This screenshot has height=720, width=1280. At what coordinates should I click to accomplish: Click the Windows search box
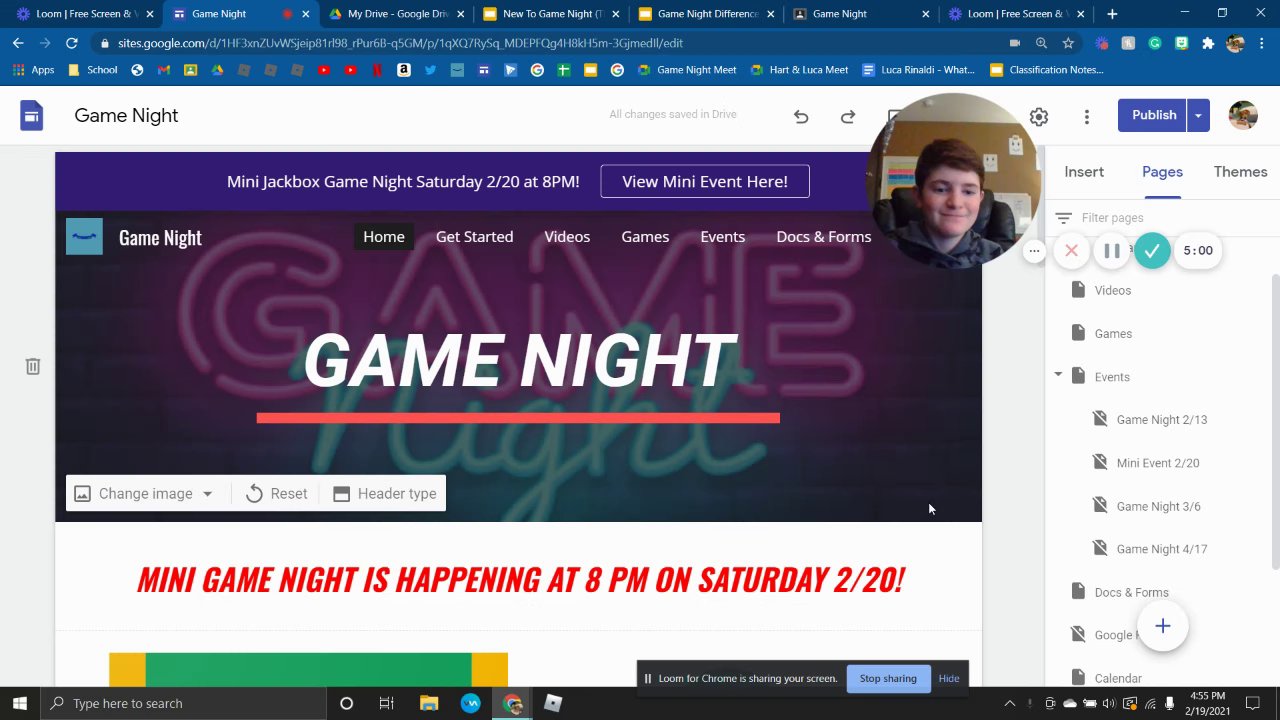(184, 703)
